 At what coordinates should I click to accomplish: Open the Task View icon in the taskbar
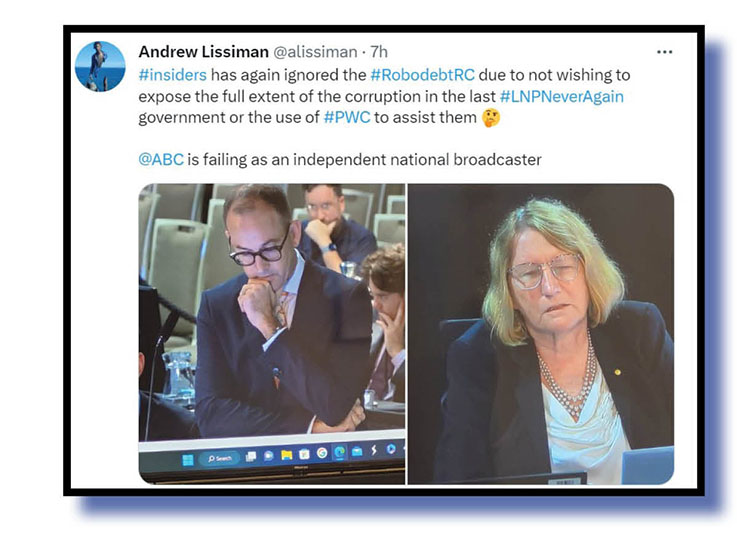[x=251, y=456]
